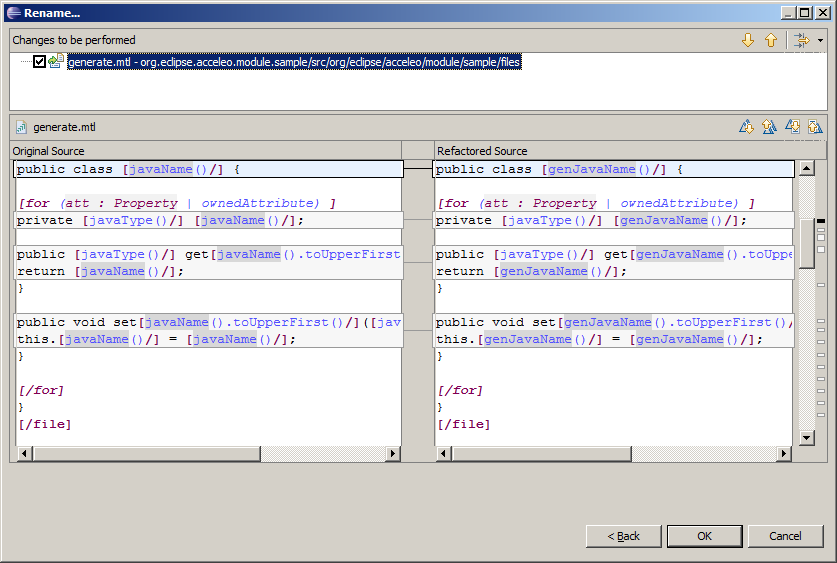Click the Back button
This screenshot has width=837, height=563.
624,536
